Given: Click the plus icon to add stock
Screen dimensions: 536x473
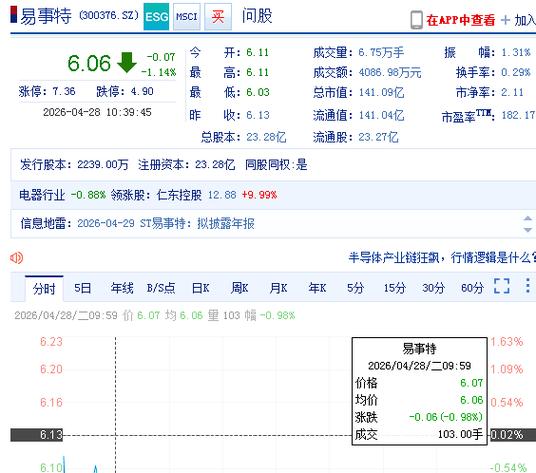Looking at the screenshot, I should [505, 20].
